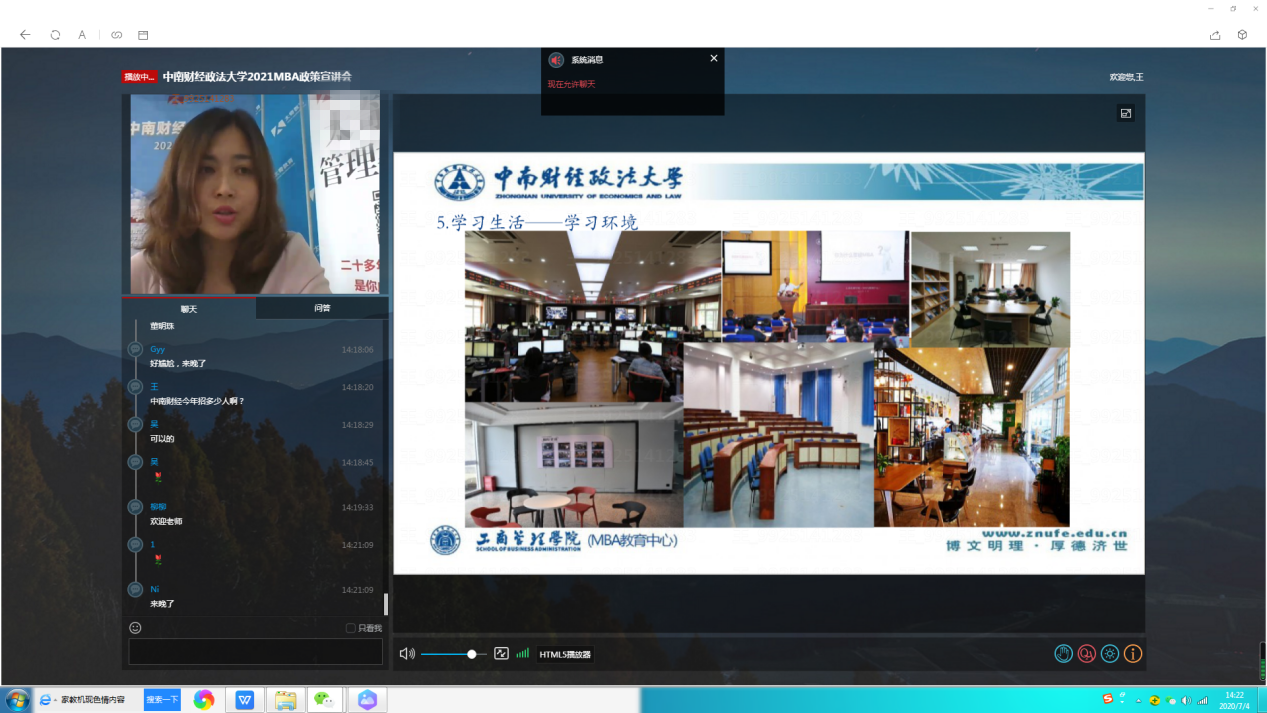Click the switch line icon beside volume
This screenshot has width=1267, height=713.
point(502,654)
